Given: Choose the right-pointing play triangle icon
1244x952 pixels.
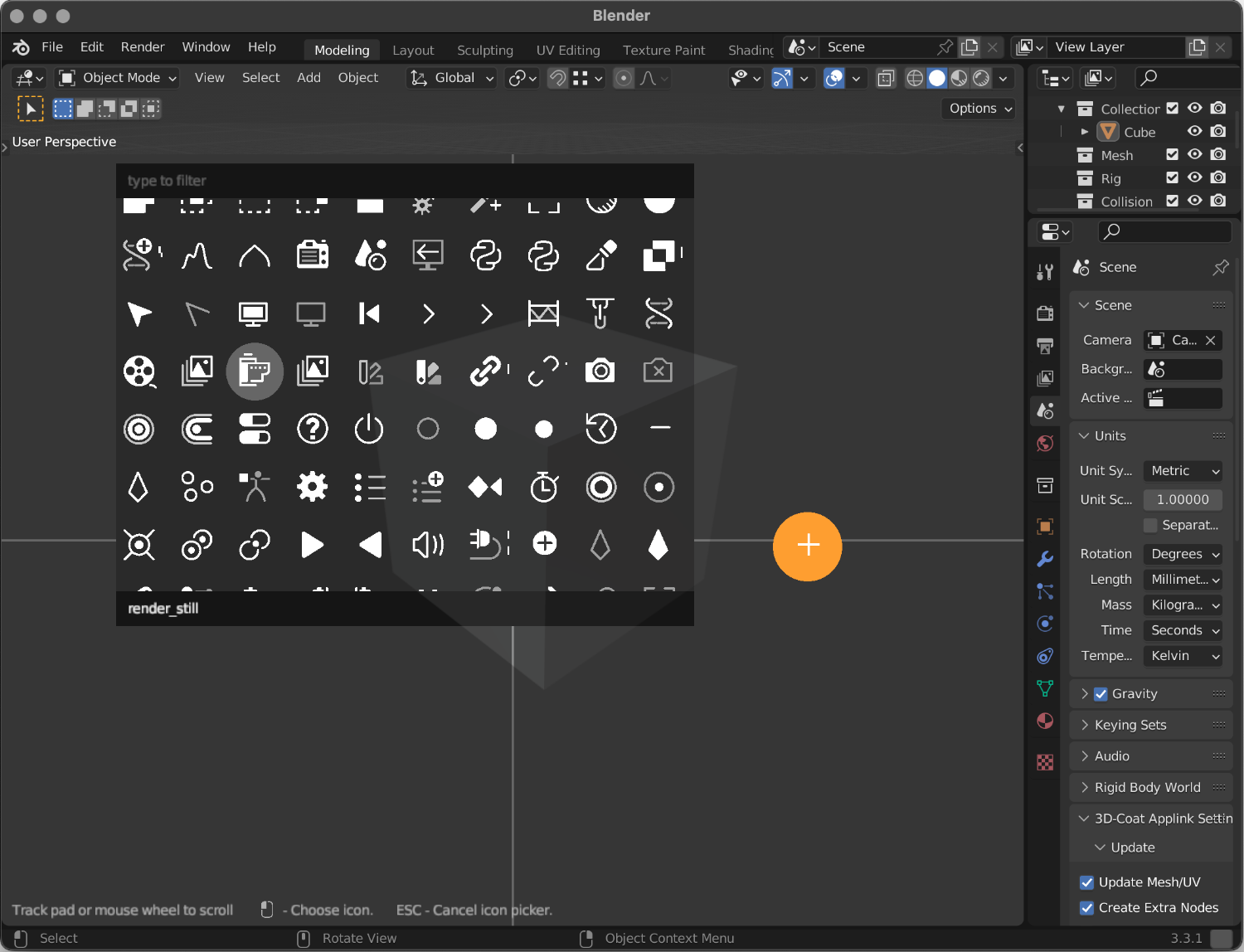Looking at the screenshot, I should pos(312,545).
